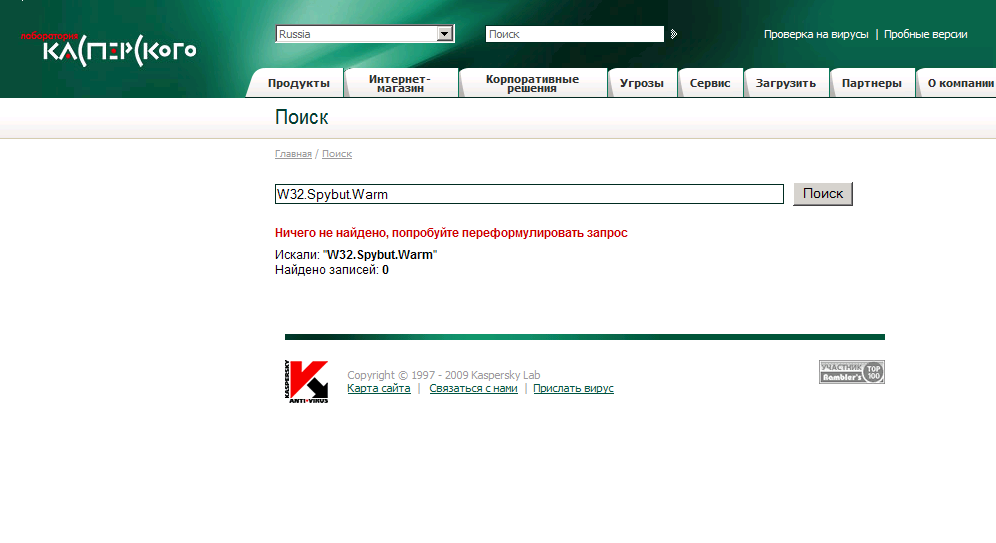996x543 pixels.
Task: Open the Корпоративные решения tab
Action: (532, 83)
